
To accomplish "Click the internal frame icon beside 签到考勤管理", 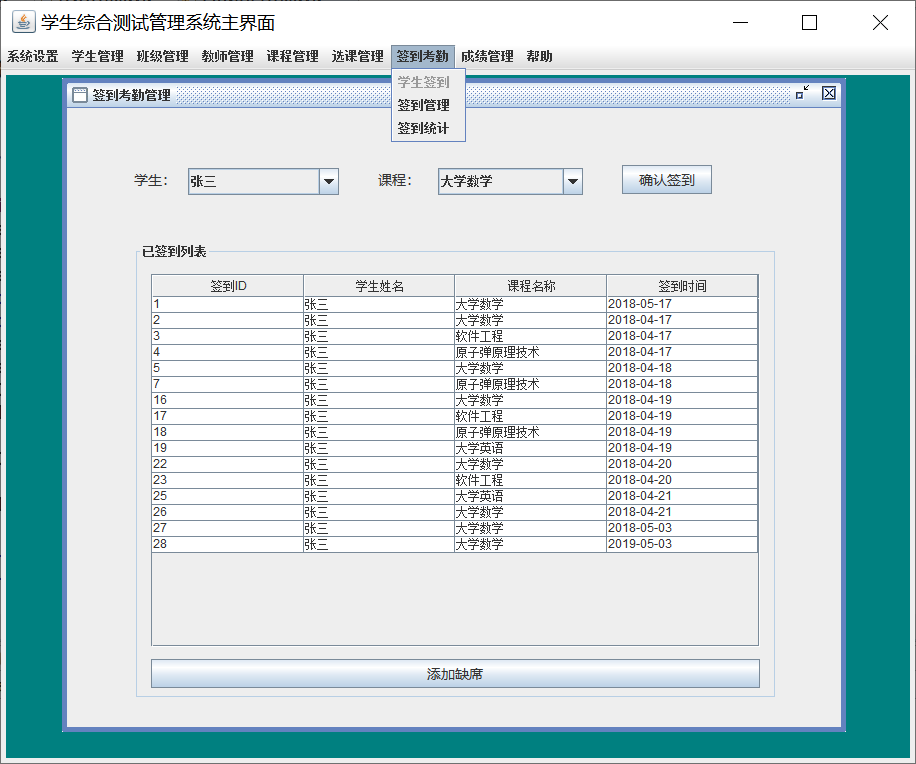I will click(x=80, y=95).
